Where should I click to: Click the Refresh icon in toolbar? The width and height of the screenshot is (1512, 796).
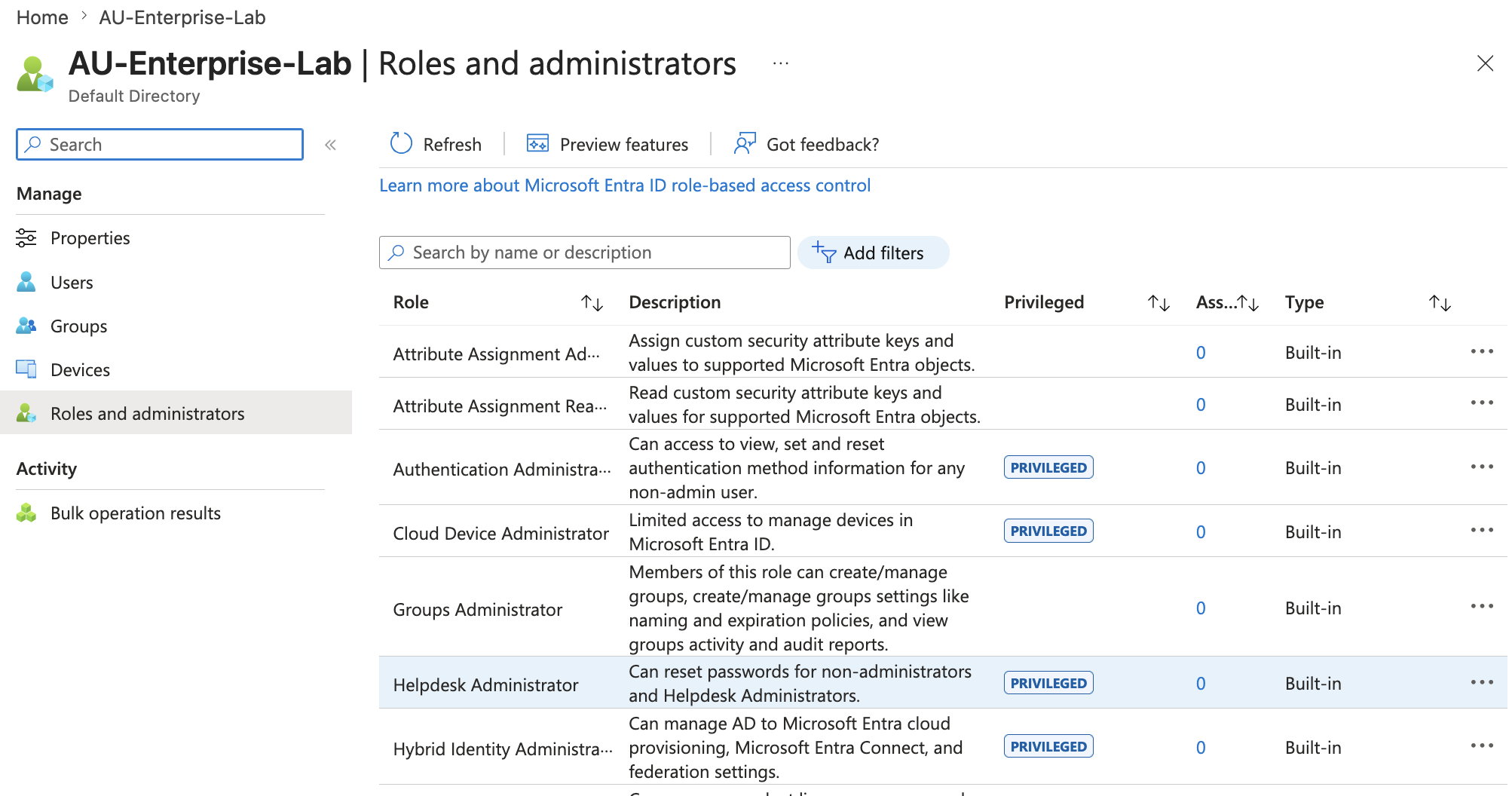[x=401, y=143]
